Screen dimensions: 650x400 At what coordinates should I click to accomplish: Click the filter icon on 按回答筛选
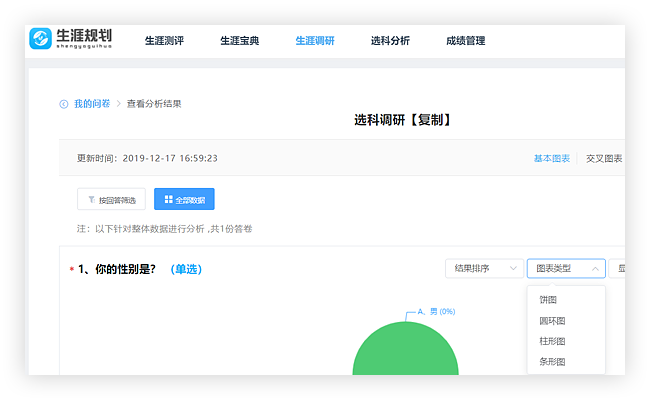click(91, 200)
